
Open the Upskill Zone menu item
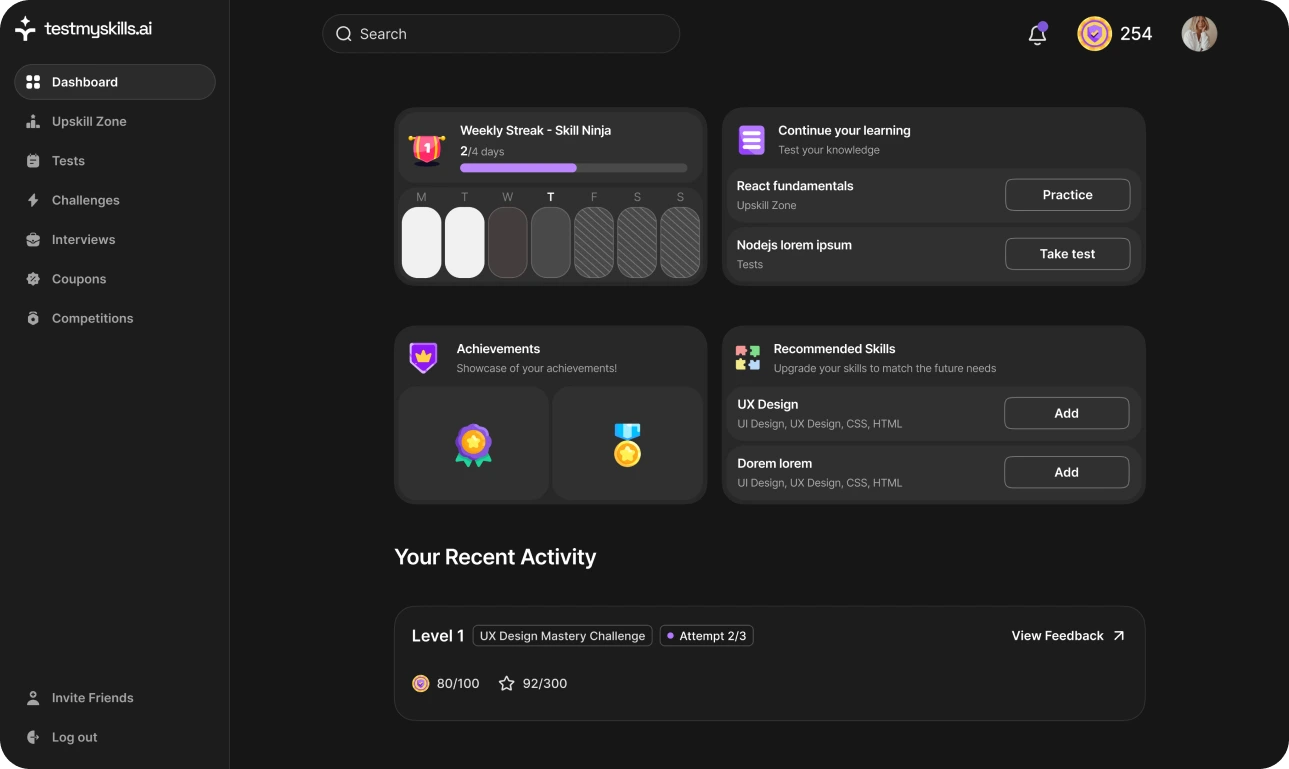tap(89, 122)
